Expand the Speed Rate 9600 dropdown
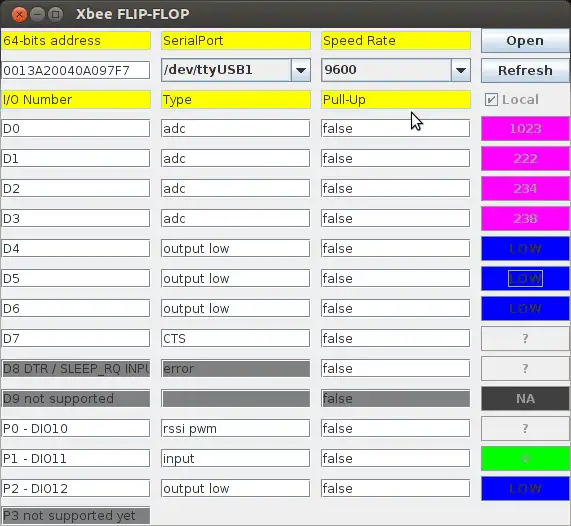This screenshot has width=571, height=526. coord(461,70)
